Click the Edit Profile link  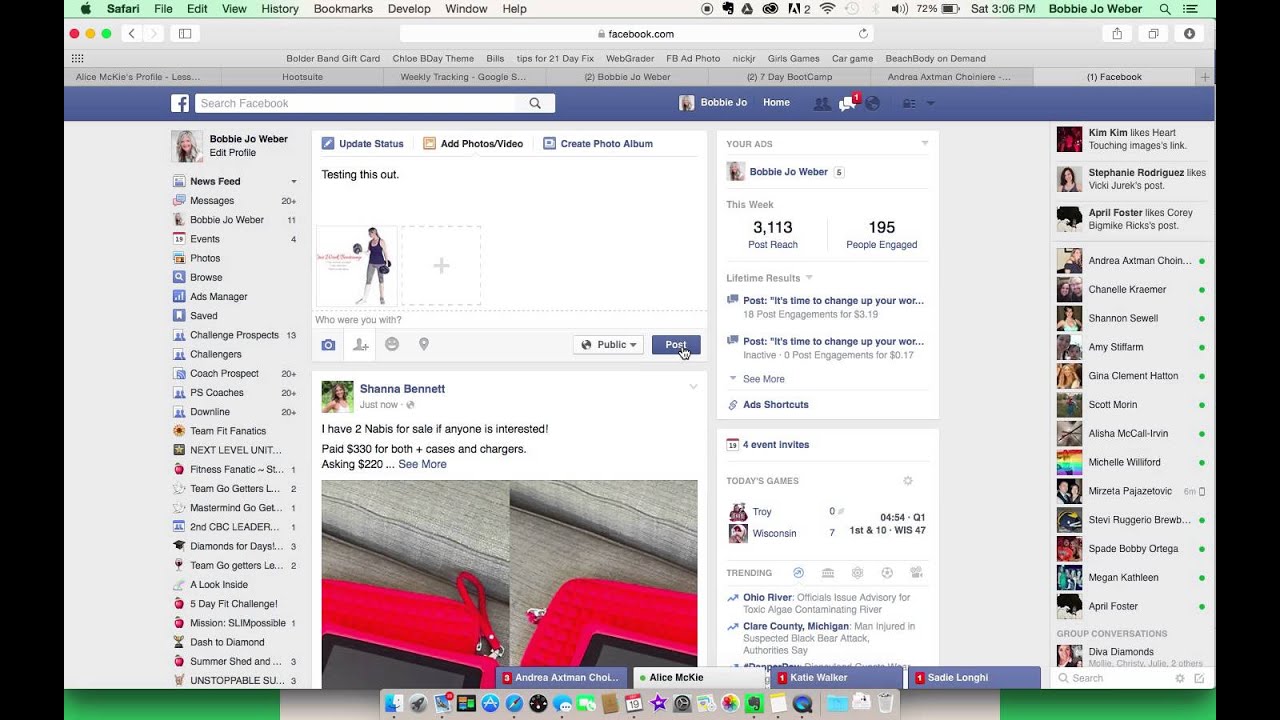(x=233, y=153)
